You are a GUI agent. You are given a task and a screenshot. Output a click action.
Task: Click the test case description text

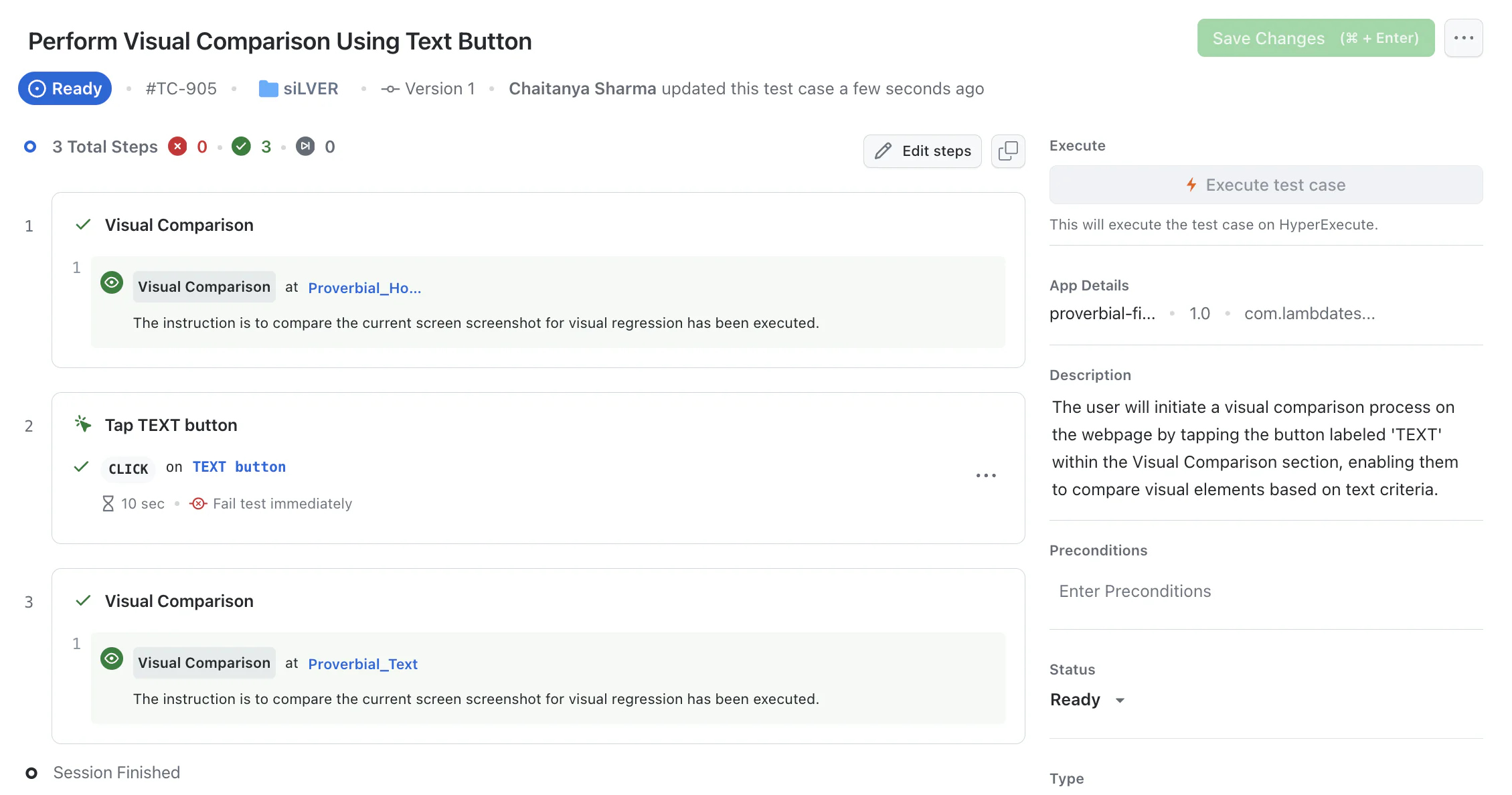(1255, 448)
